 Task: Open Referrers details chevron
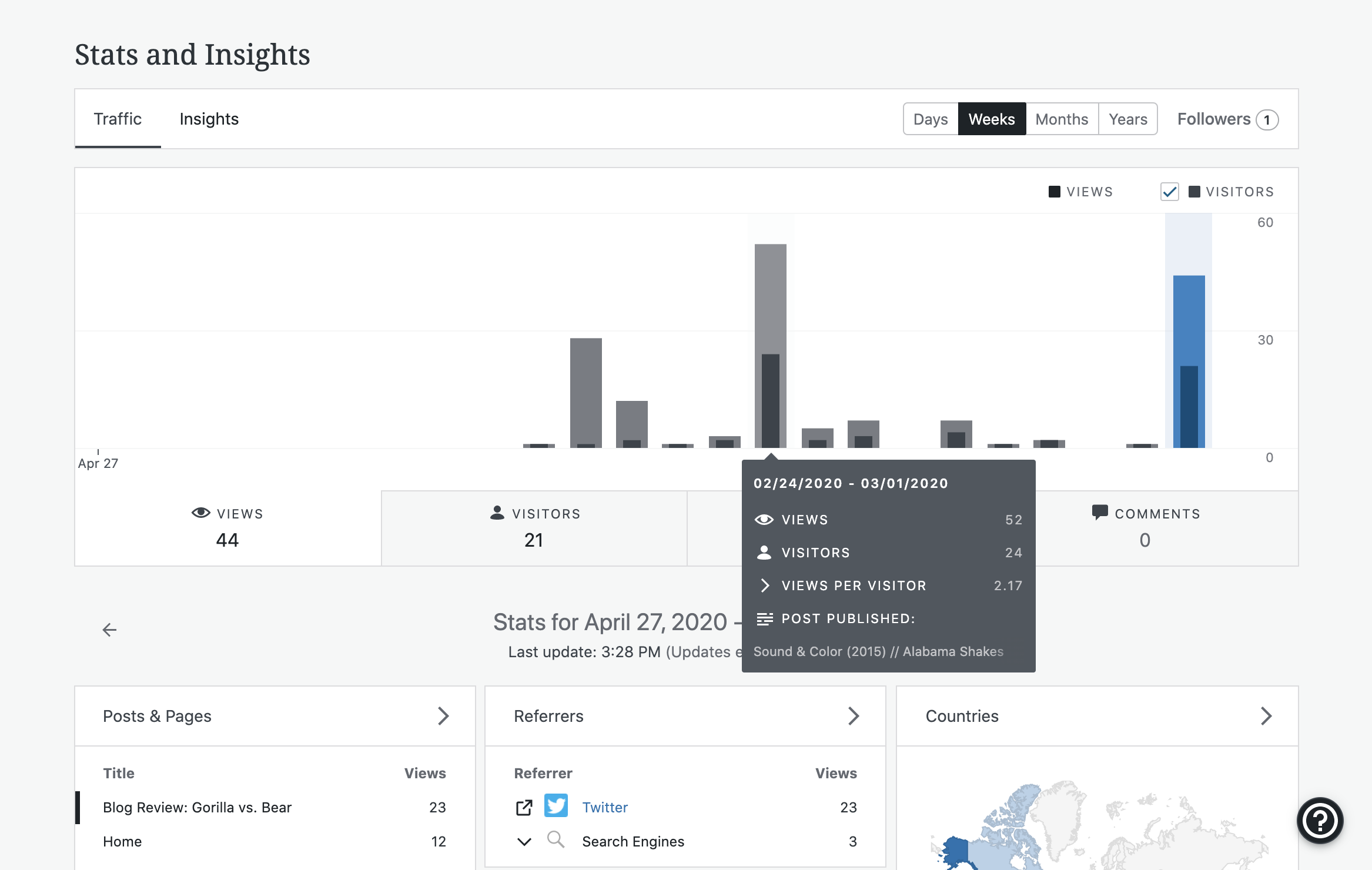(854, 716)
